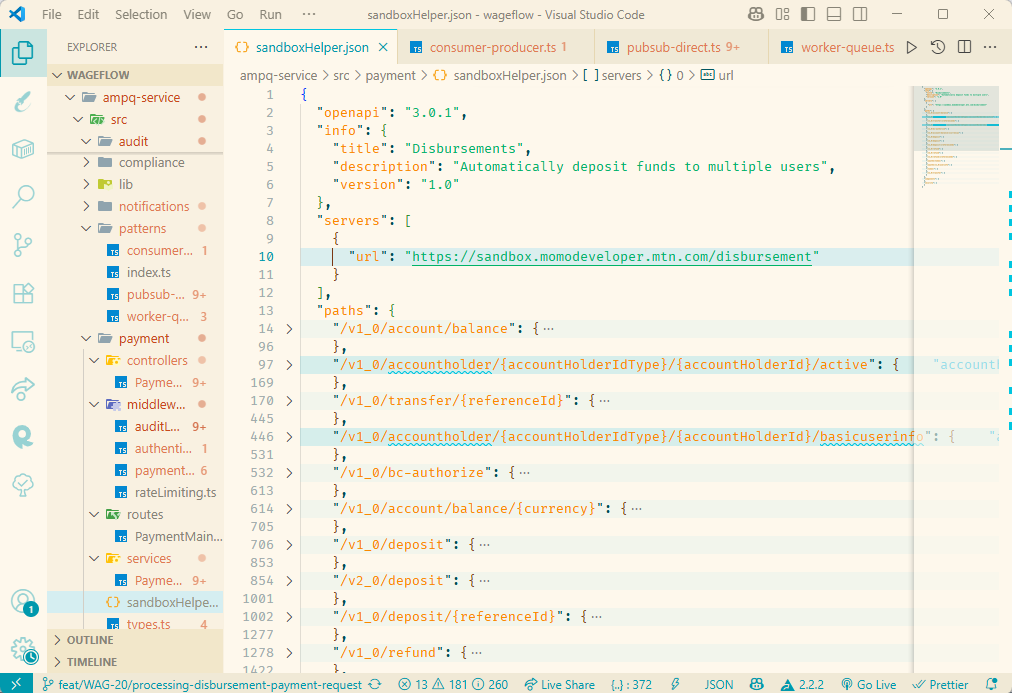
Task: Click the Run file play icon
Action: tap(911, 47)
